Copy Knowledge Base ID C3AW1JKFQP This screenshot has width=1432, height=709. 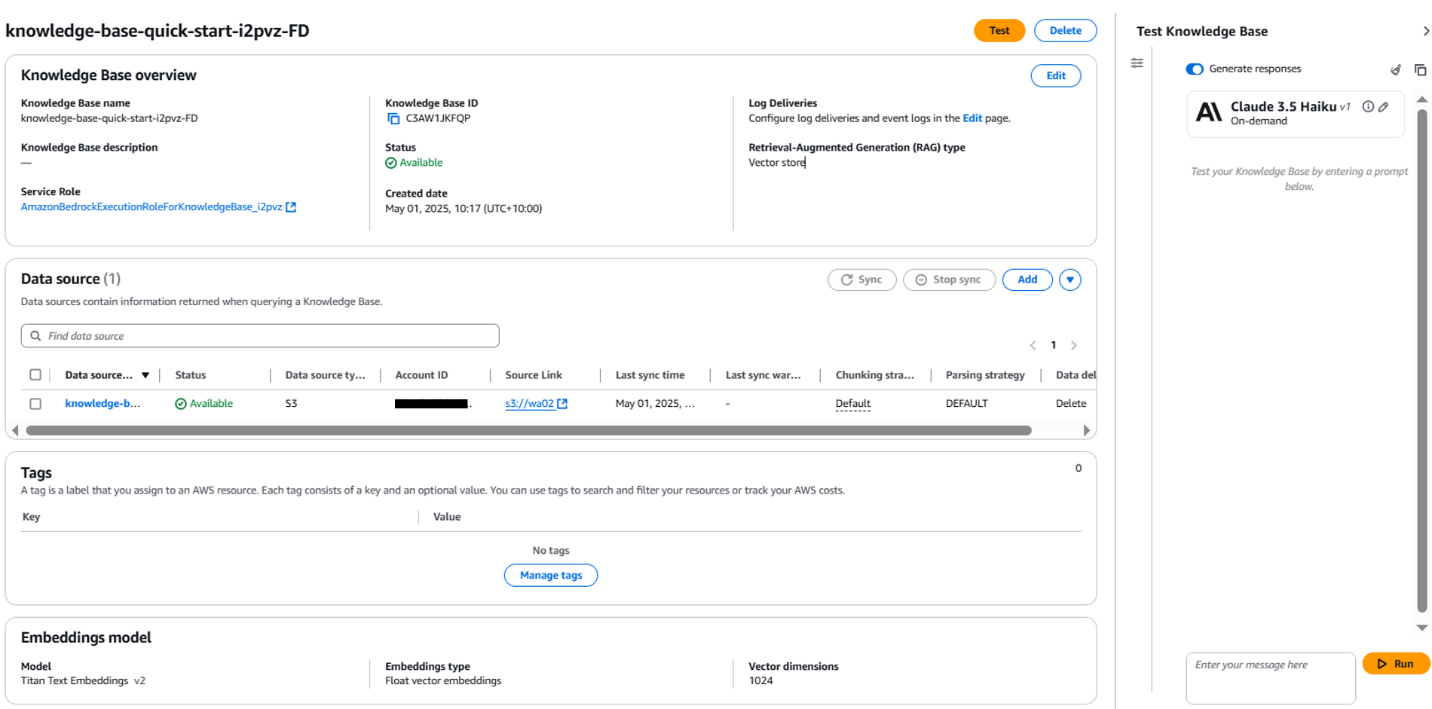point(394,118)
